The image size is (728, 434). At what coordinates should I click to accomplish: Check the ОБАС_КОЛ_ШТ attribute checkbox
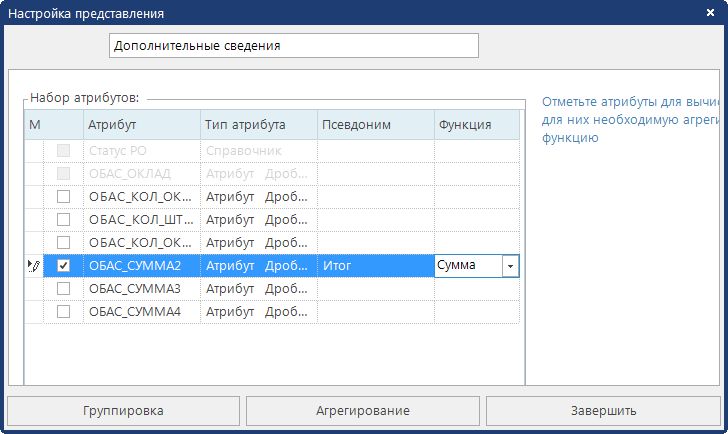64,220
